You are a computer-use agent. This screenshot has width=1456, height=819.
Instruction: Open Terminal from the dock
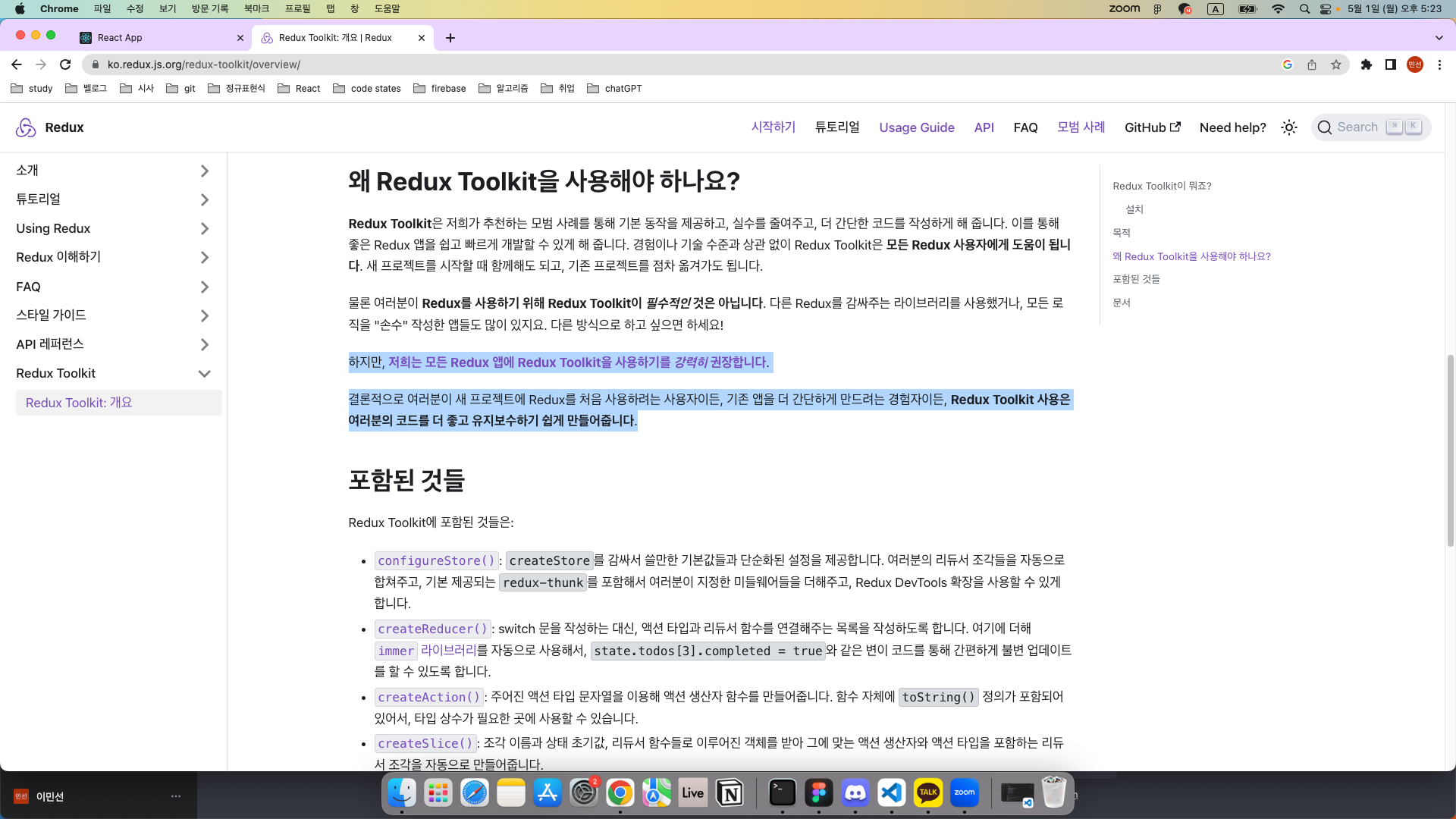coord(783,793)
